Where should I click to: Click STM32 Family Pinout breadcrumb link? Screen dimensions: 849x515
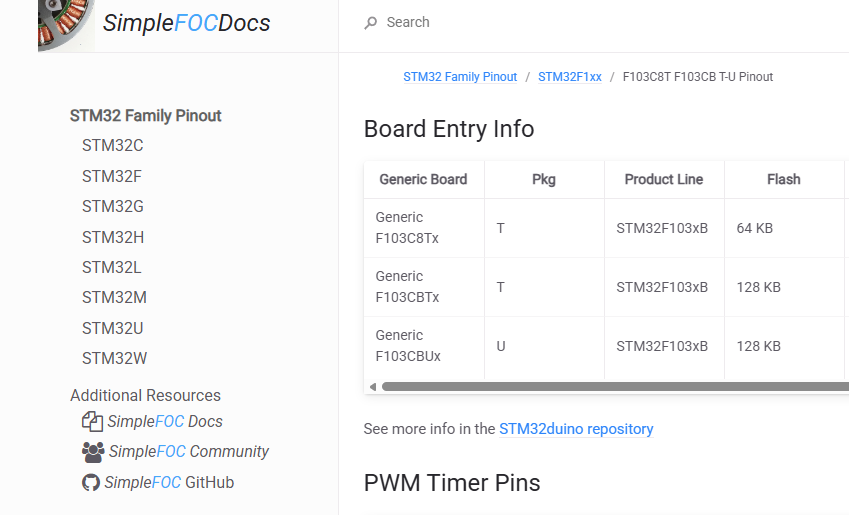coord(460,77)
